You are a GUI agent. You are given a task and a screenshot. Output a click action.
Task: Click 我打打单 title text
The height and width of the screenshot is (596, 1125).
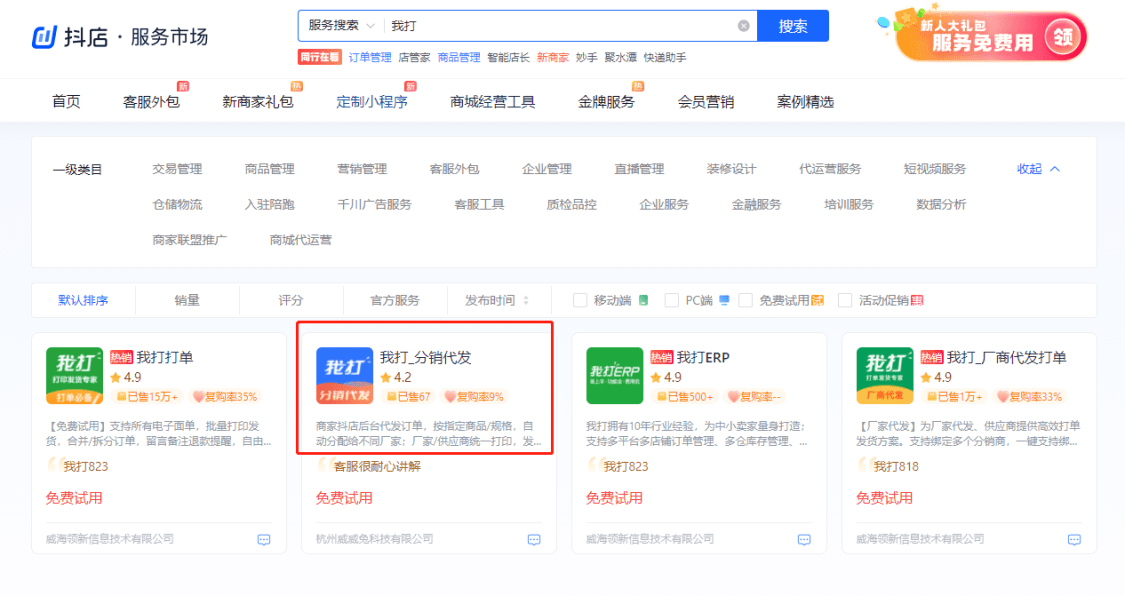(x=165, y=357)
